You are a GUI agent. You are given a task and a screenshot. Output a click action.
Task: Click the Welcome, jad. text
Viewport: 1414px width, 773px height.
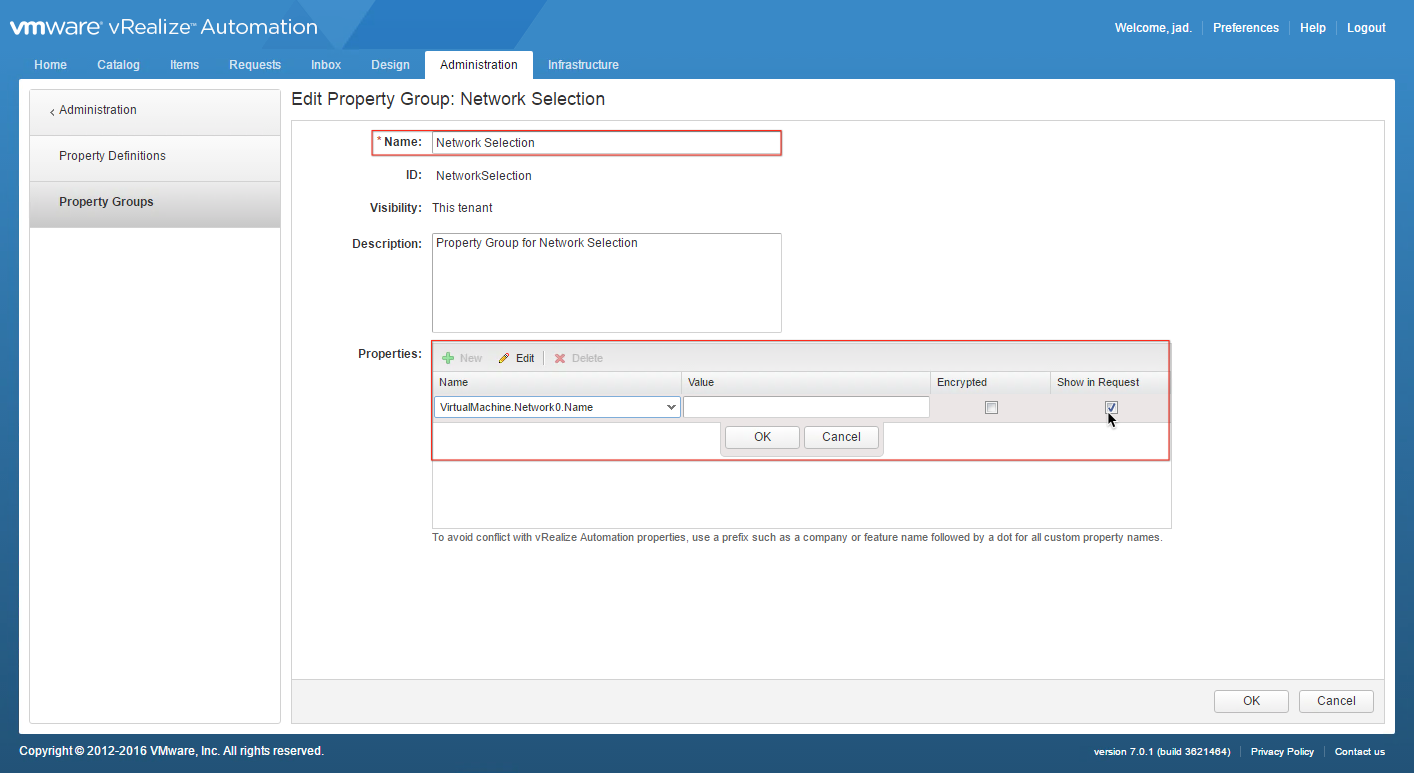[1153, 28]
